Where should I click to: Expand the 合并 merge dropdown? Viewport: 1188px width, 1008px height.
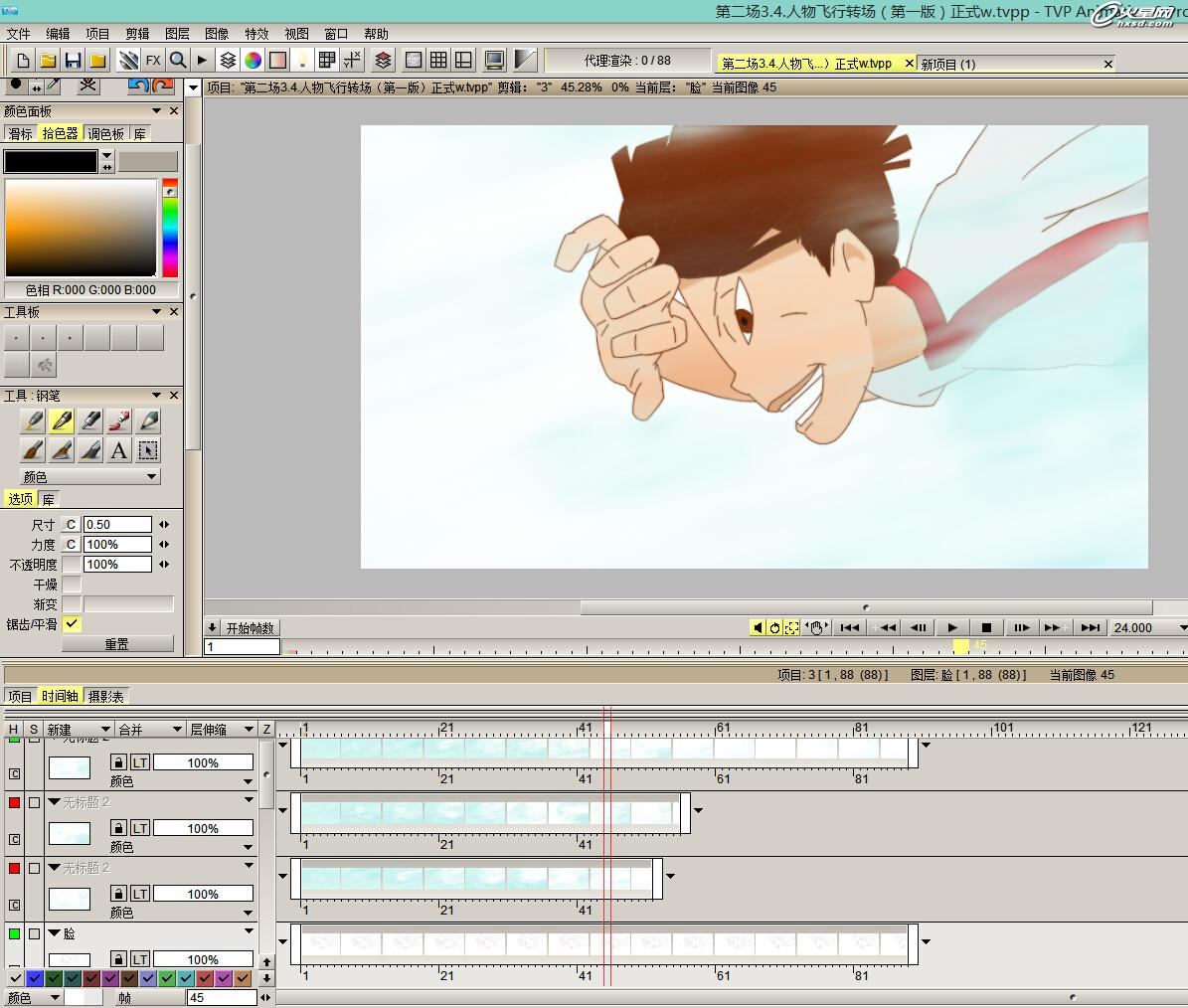(x=149, y=730)
